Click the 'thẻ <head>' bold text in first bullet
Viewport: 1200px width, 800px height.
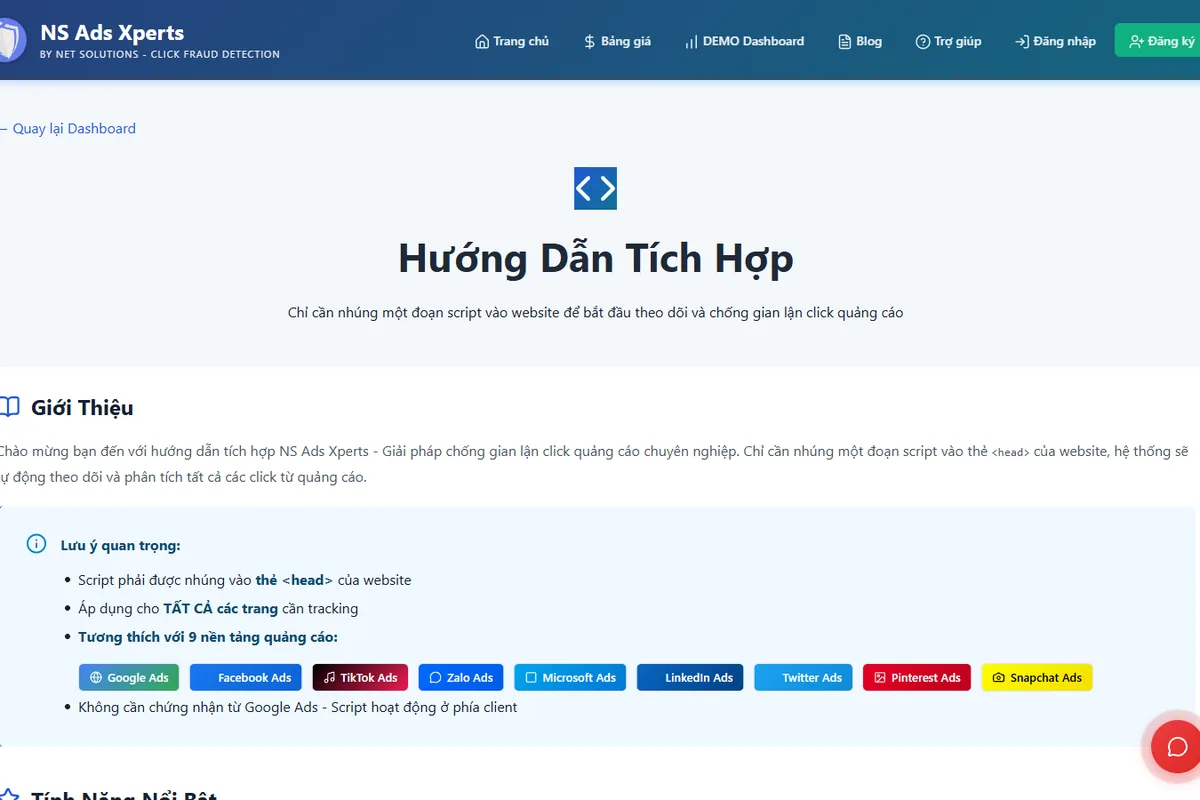pos(294,580)
